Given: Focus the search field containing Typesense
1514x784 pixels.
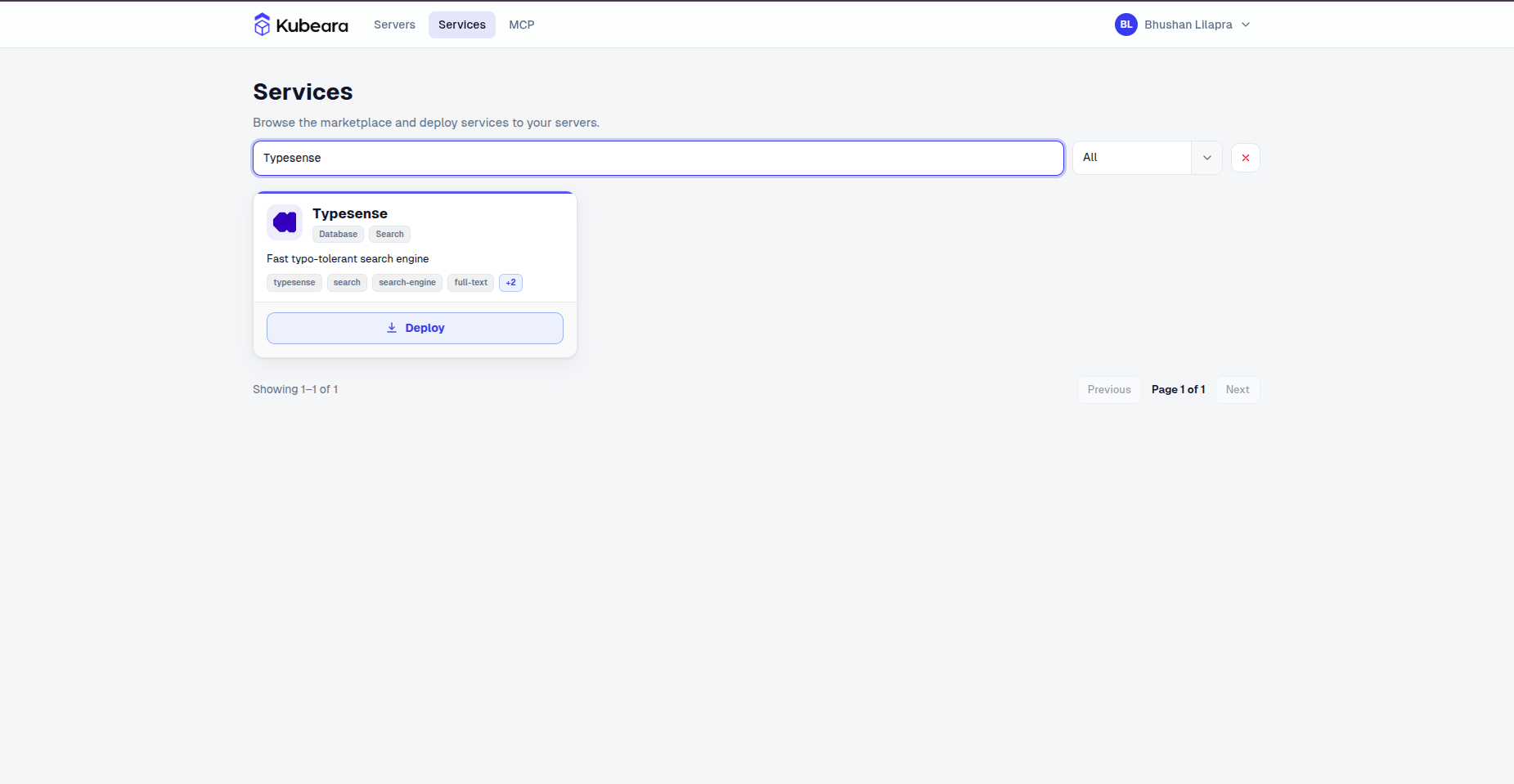Looking at the screenshot, I should point(658,158).
